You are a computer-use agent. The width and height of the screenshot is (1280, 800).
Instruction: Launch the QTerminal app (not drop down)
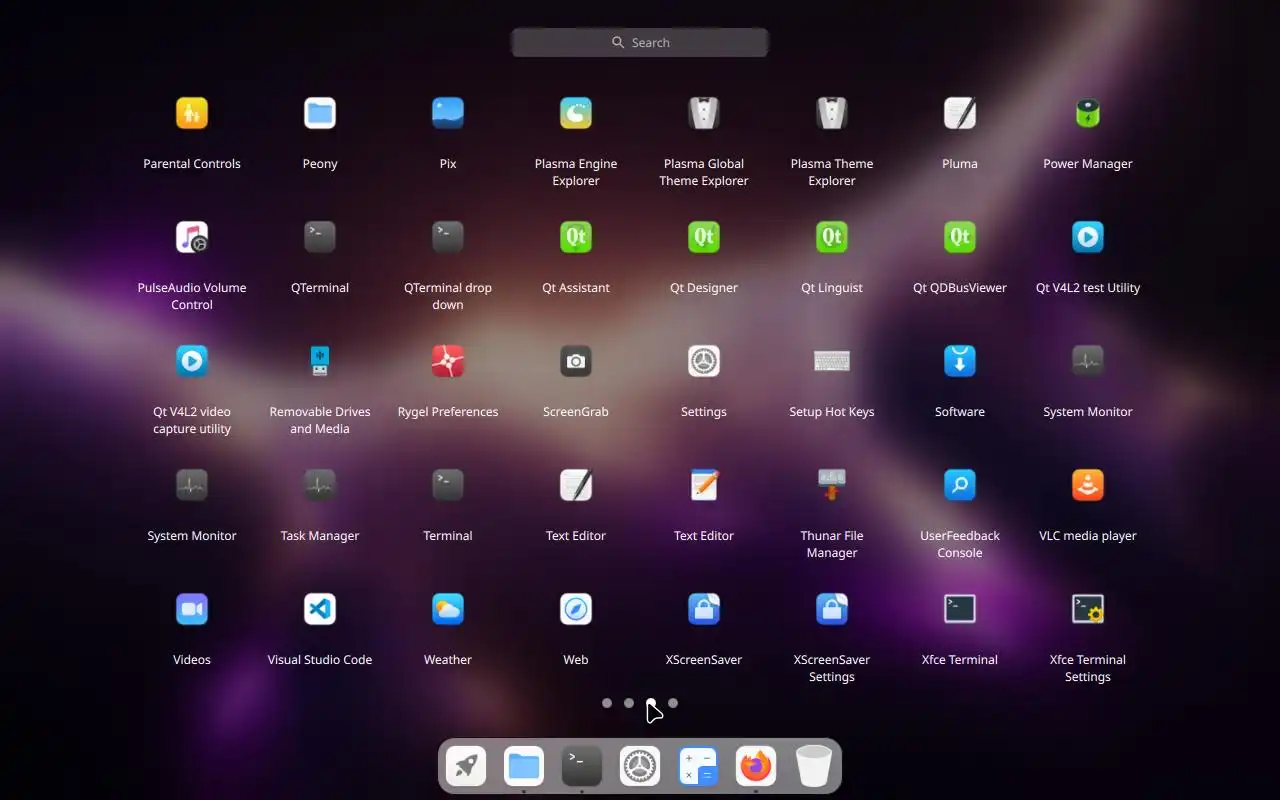(x=320, y=237)
